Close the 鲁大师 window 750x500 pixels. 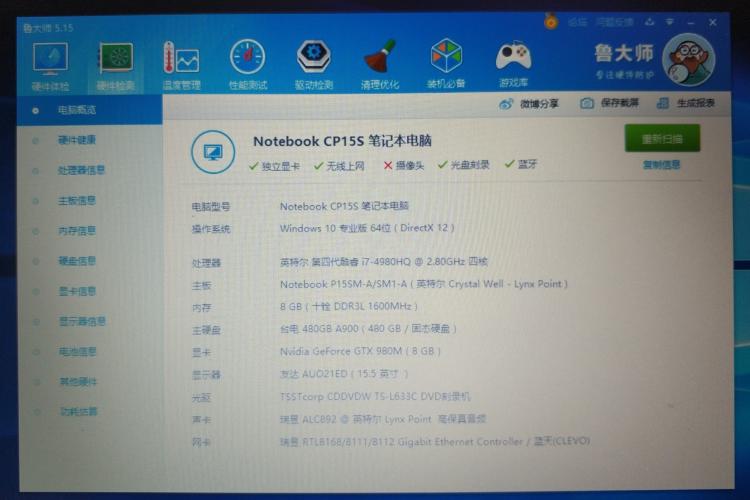713,22
